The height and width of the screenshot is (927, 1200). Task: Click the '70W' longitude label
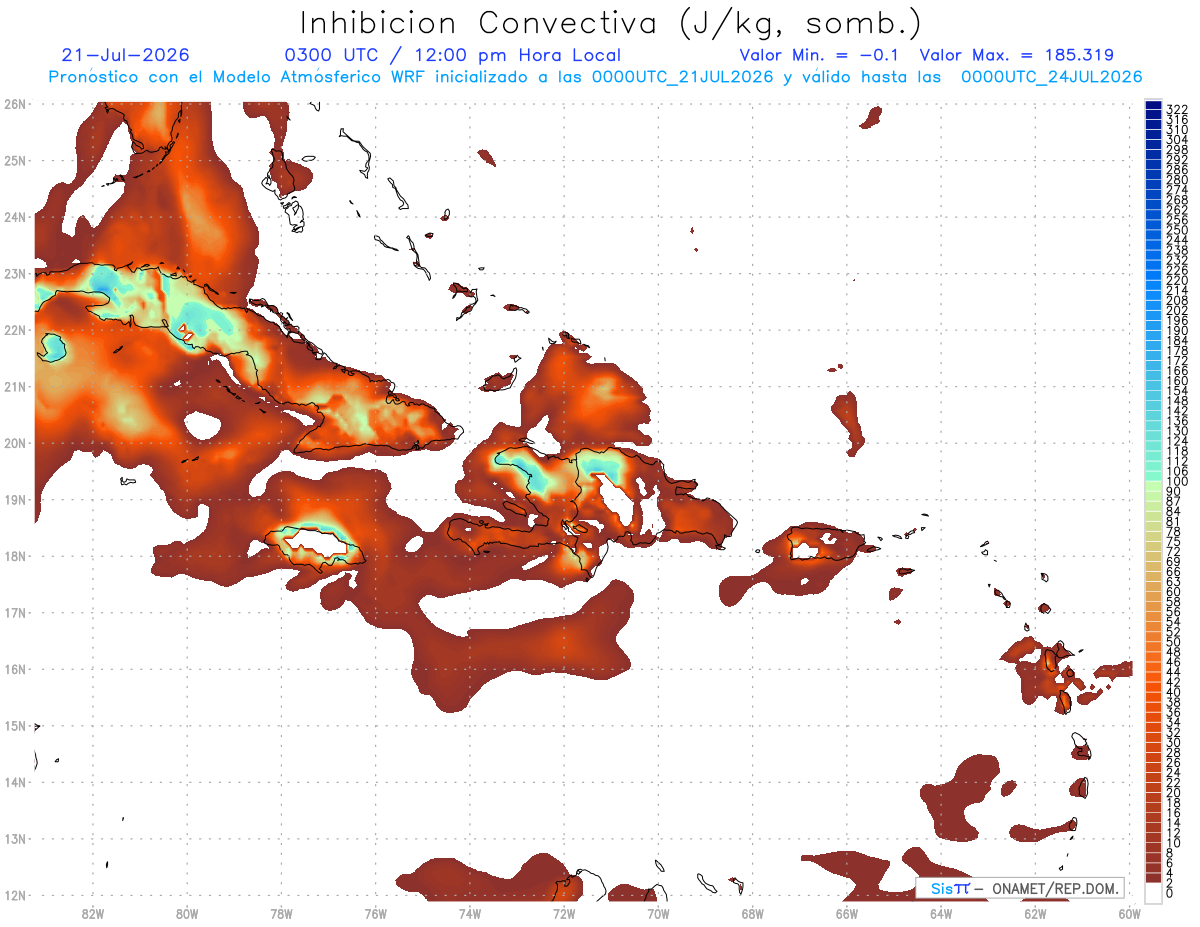(x=658, y=912)
